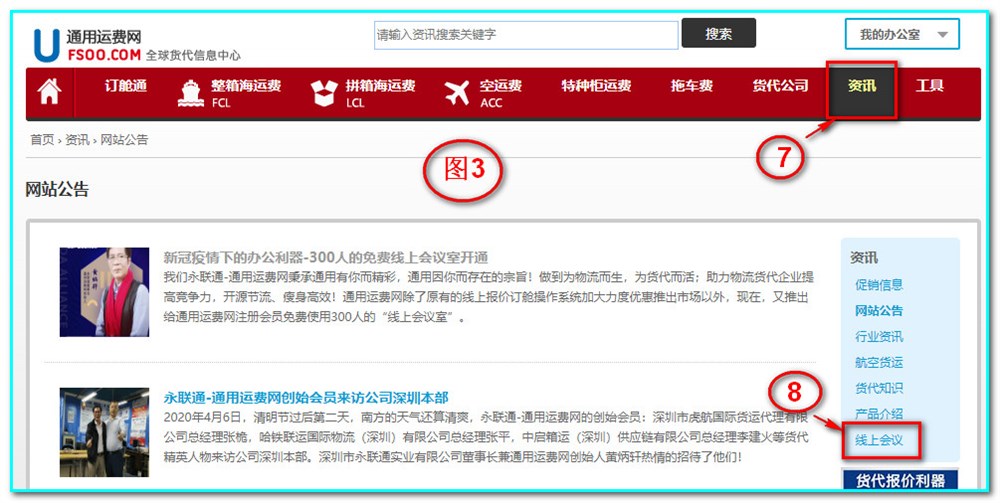Open the 空运费 ACC menu item
Image resolution: width=1000 pixels, height=503 pixels.
pos(501,93)
